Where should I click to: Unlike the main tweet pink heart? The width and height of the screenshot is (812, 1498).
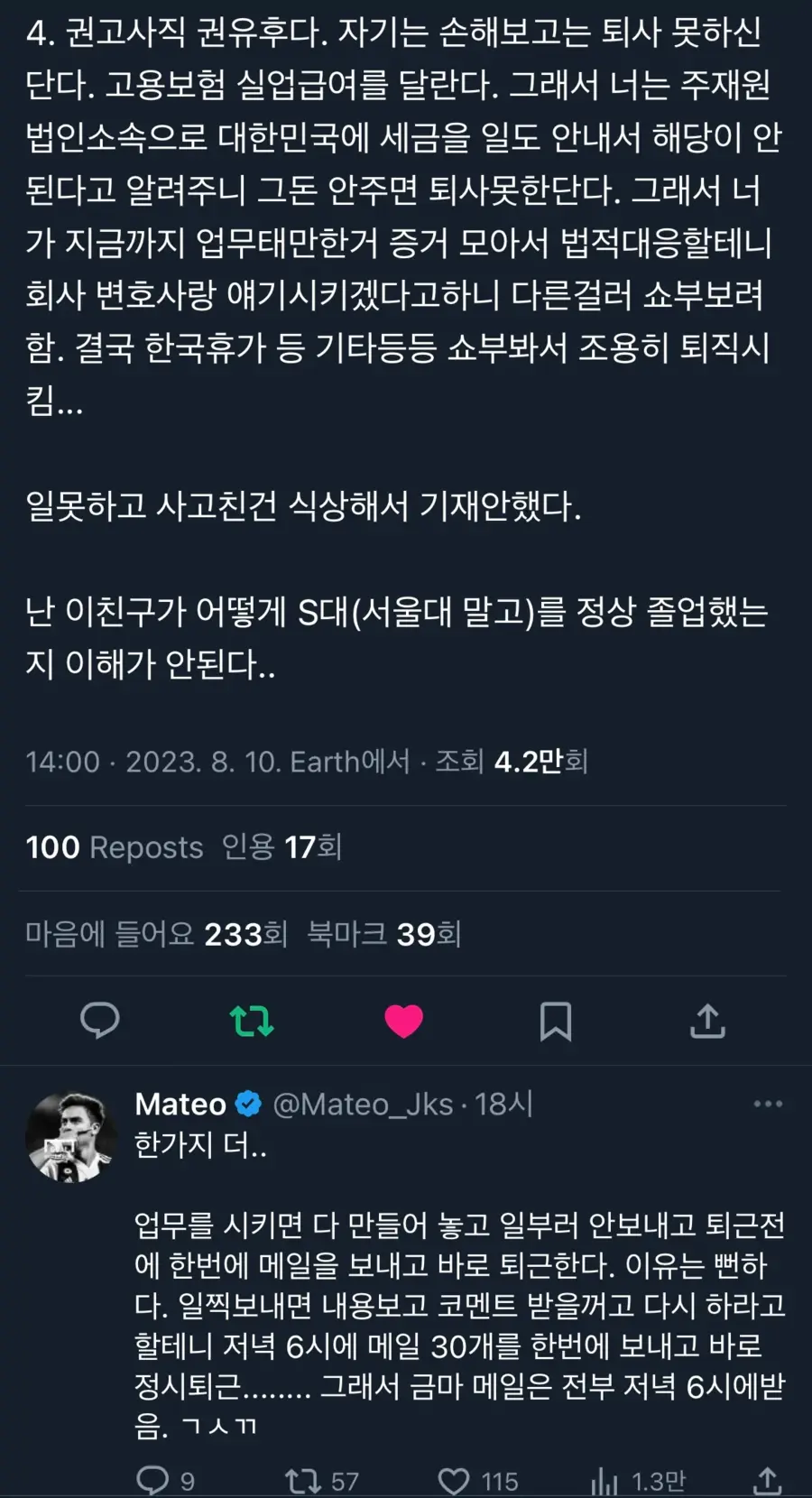(403, 1021)
